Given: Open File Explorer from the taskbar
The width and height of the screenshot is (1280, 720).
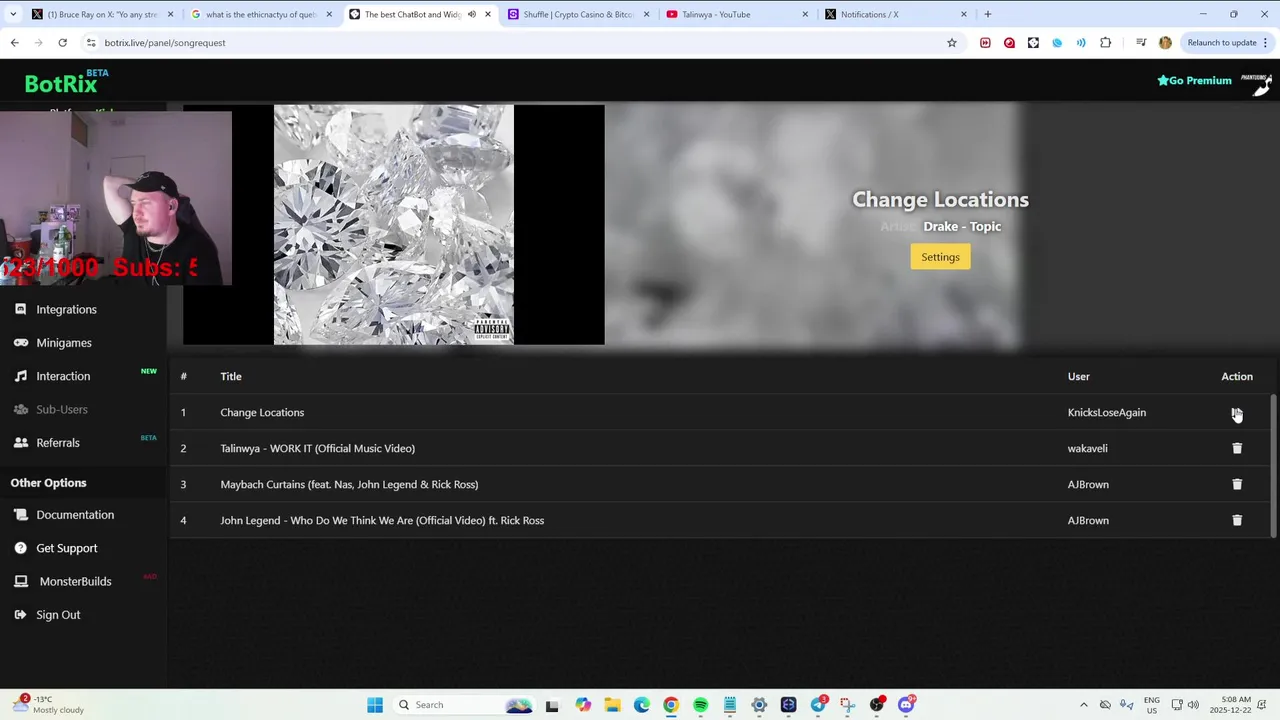Looking at the screenshot, I should 612,705.
